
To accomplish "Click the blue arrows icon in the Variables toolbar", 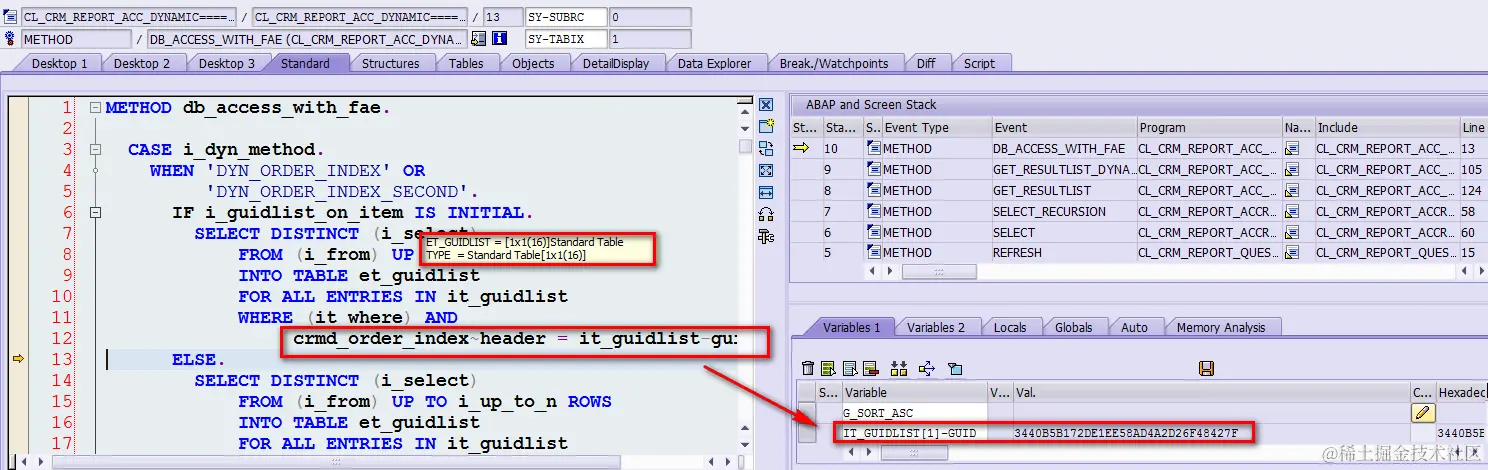I will click(x=926, y=369).
